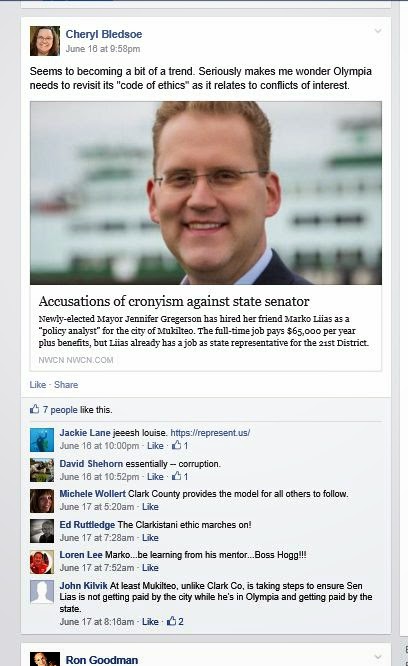Viewport: 408px width, 666px height.
Task: Open article headline about cronyism accusations
Action: pos(174,301)
